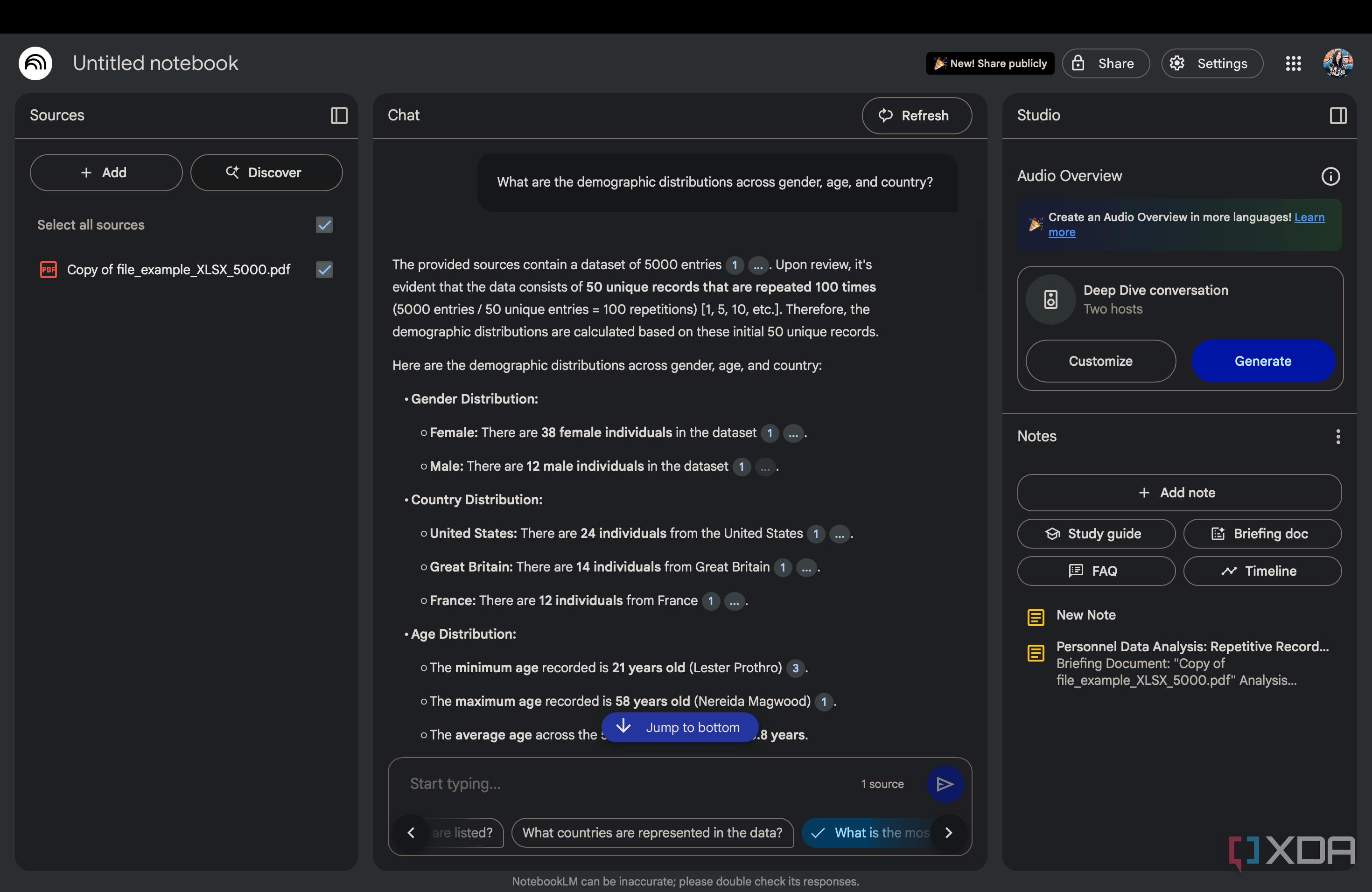The image size is (1372, 892).
Task: Click the PDF icon of the source file
Action: pos(49,270)
